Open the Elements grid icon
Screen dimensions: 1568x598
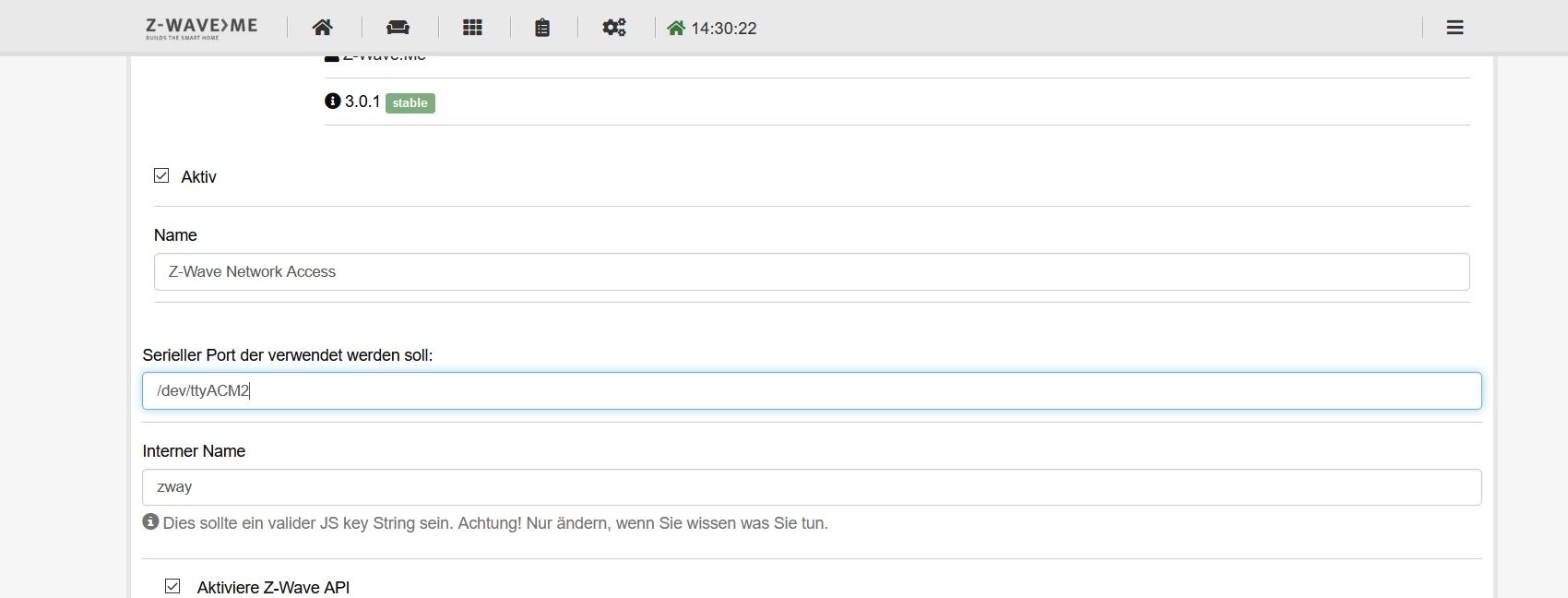(x=472, y=28)
